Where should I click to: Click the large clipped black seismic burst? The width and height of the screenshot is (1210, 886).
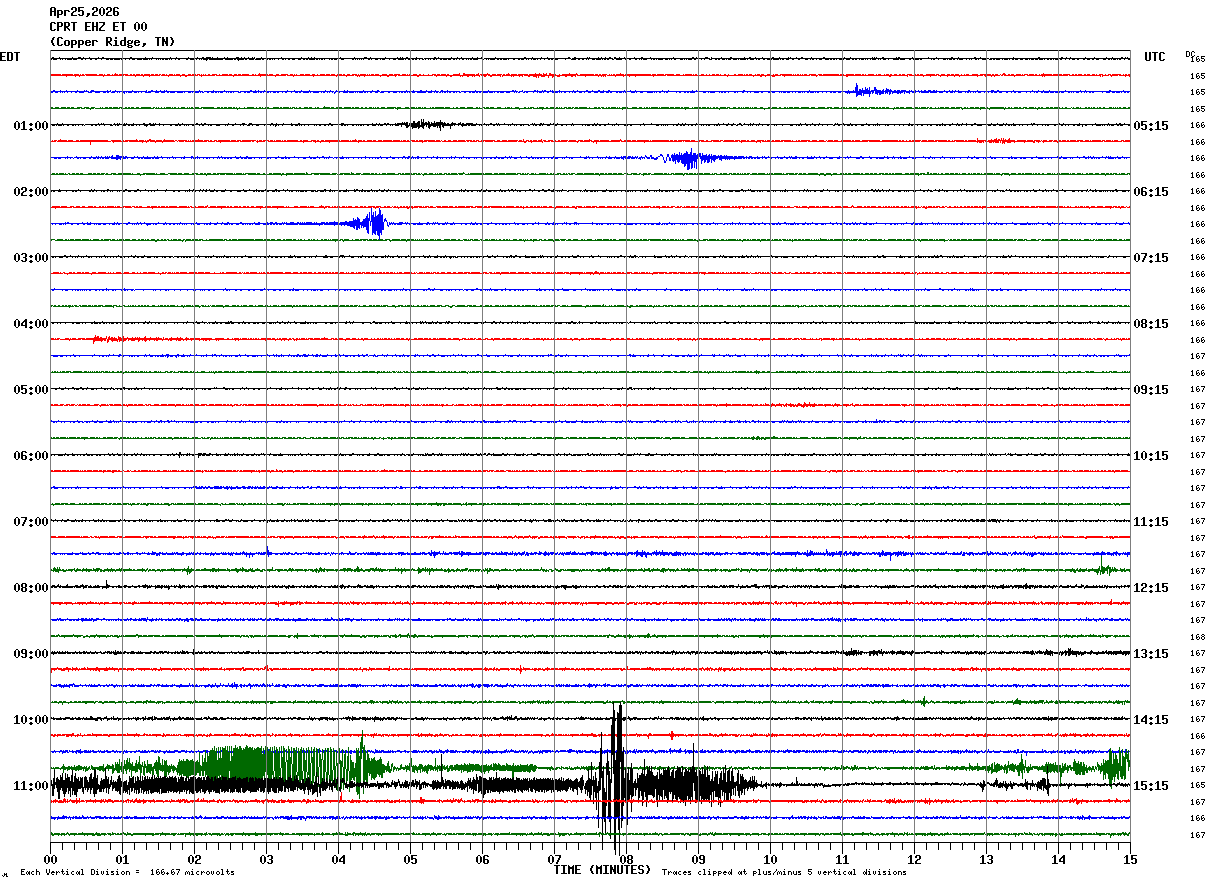click(614, 770)
